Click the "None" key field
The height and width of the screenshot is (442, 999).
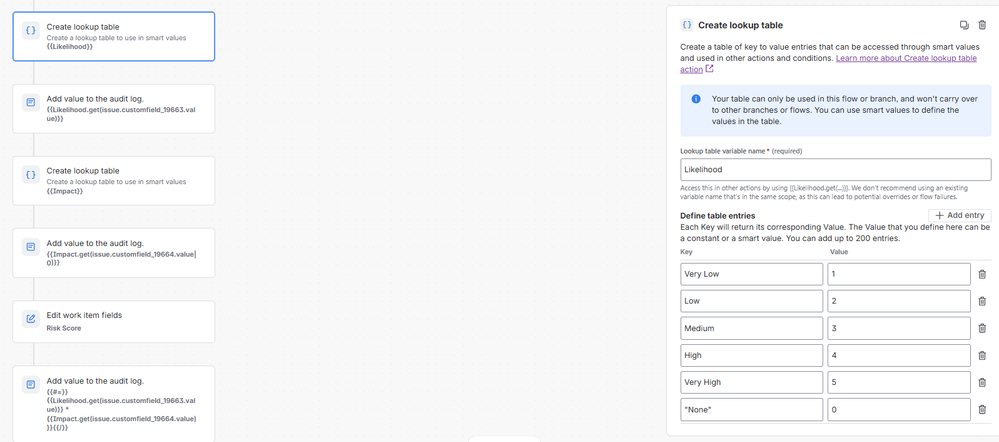point(752,410)
